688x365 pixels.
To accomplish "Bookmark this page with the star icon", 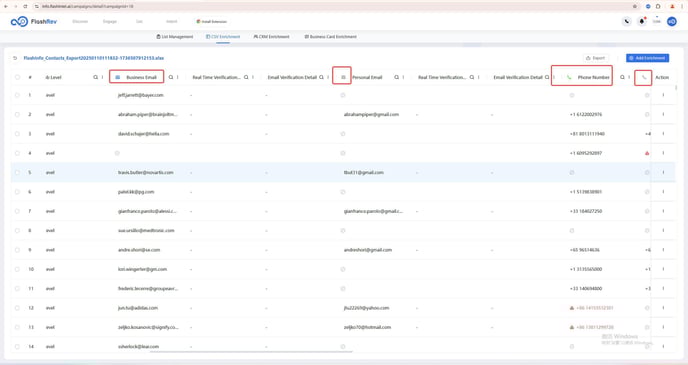I will [x=634, y=6].
